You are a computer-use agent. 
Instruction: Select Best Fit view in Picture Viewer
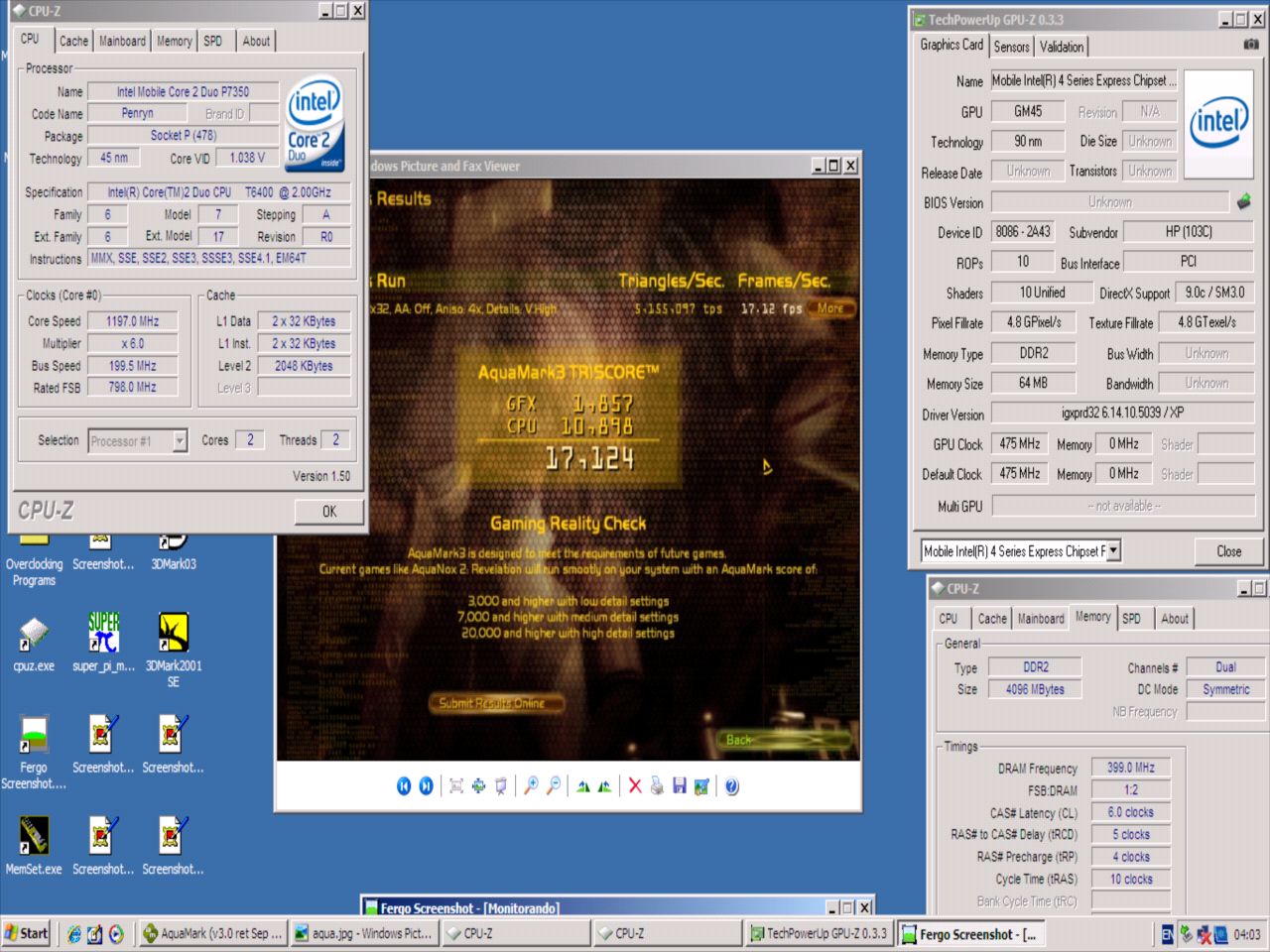456,786
